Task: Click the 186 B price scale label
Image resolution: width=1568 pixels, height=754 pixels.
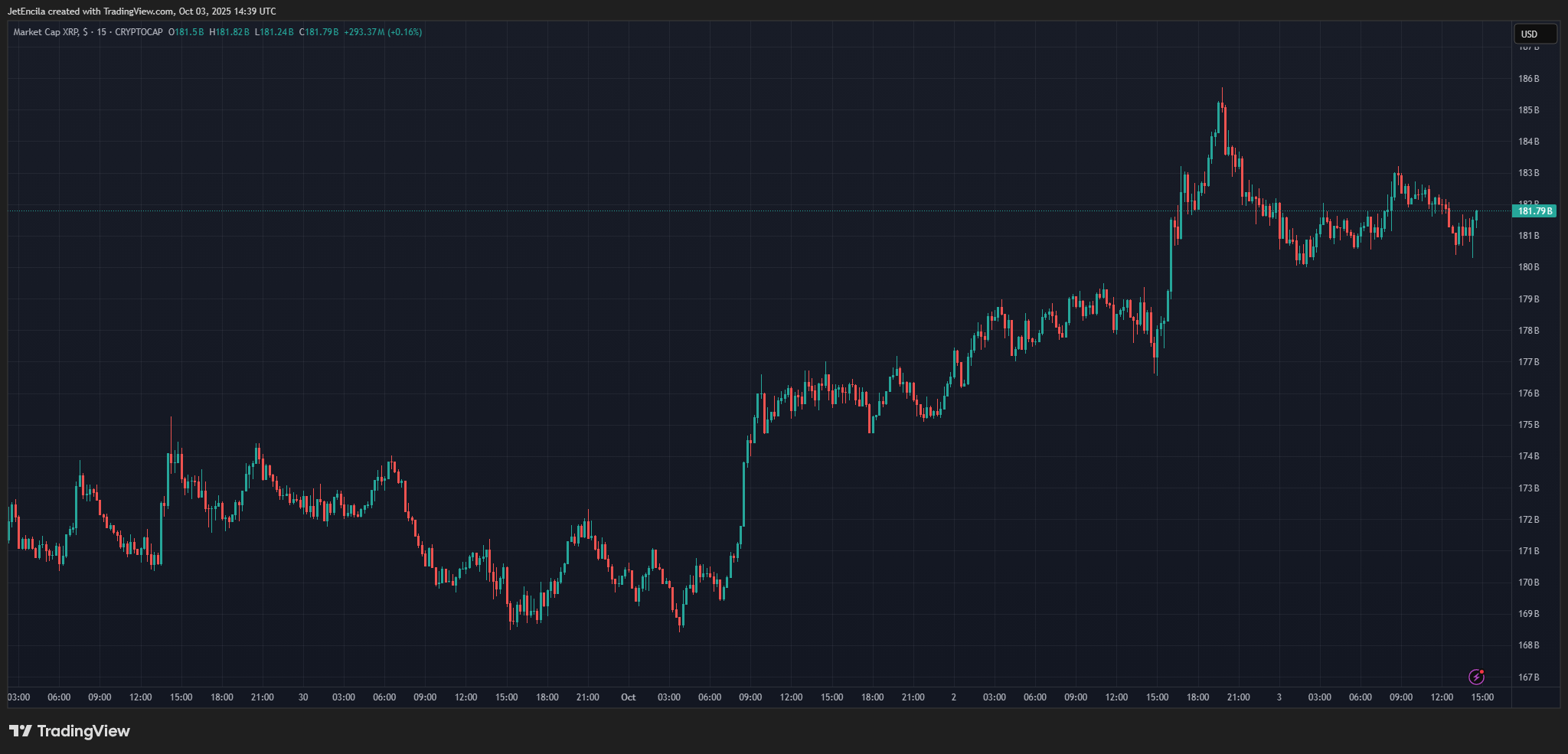Action: pyautogui.click(x=1528, y=79)
